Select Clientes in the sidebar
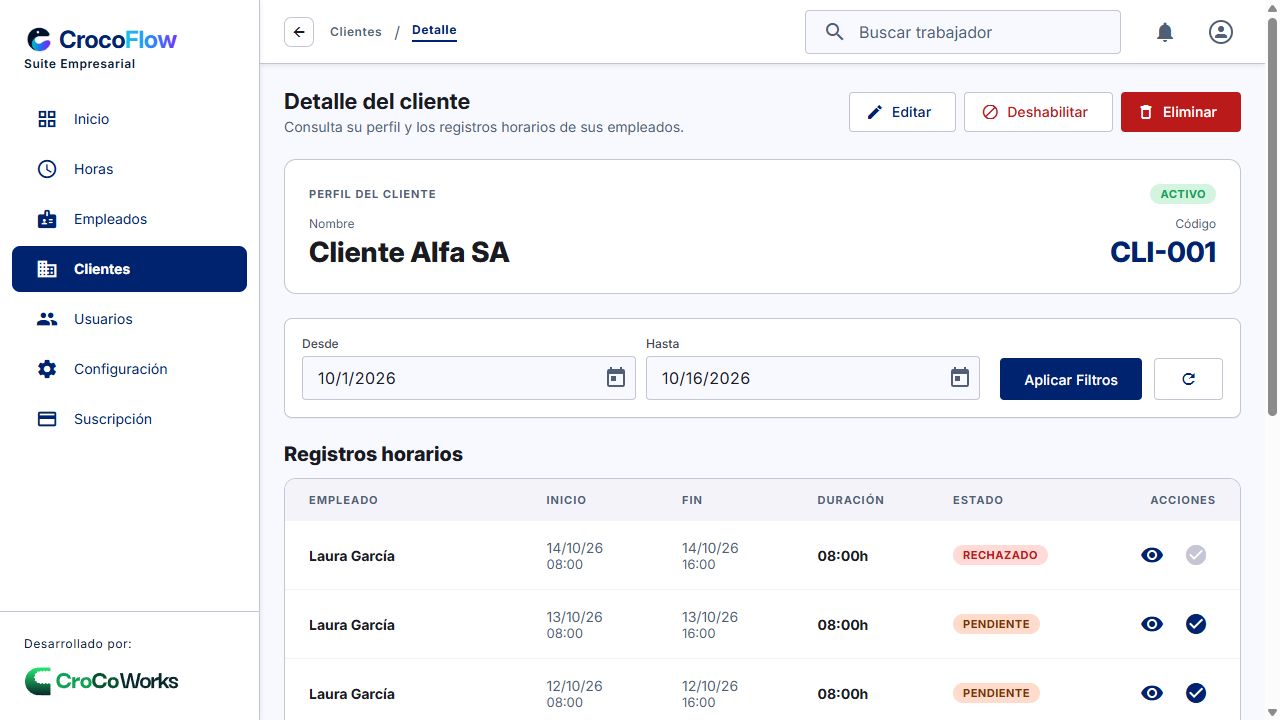Image resolution: width=1280 pixels, height=720 pixels. (x=129, y=269)
